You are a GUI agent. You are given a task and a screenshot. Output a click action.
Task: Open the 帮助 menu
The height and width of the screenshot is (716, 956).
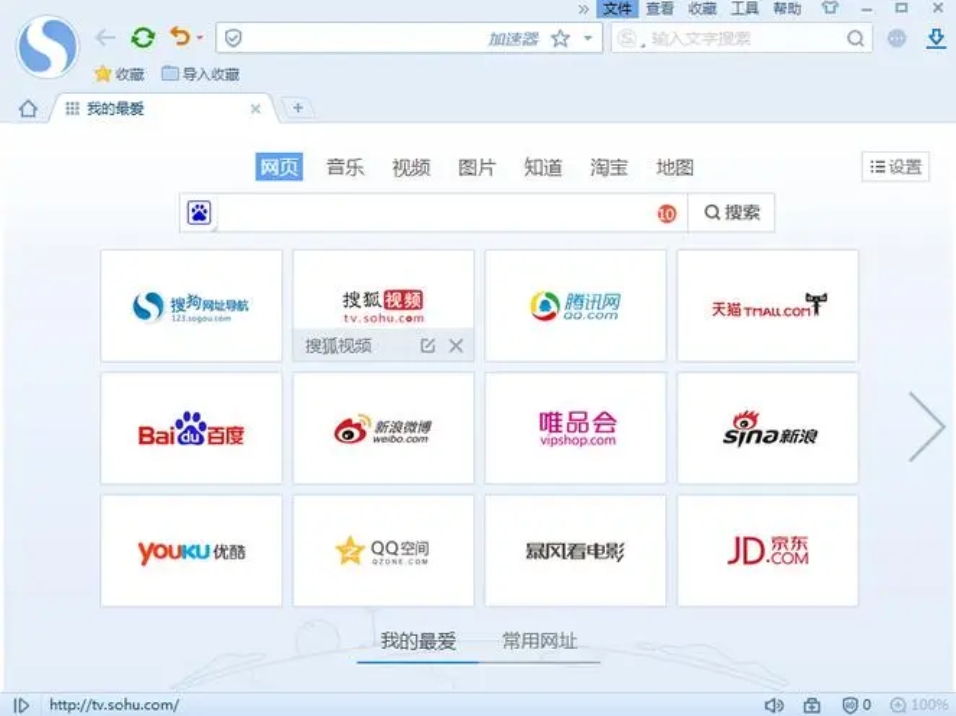pyautogui.click(x=787, y=9)
